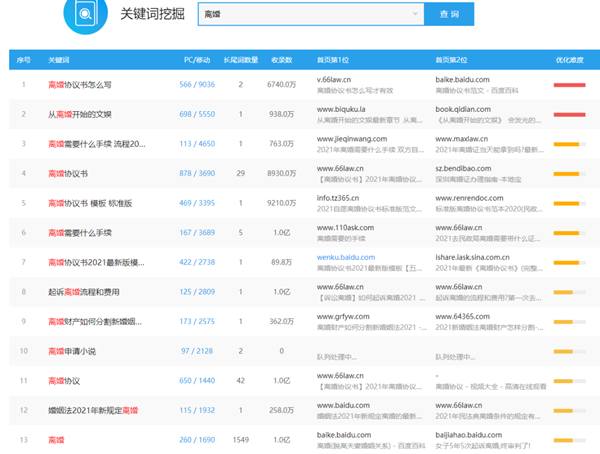Click the red difficulty bar in row 1

pyautogui.click(x=569, y=85)
